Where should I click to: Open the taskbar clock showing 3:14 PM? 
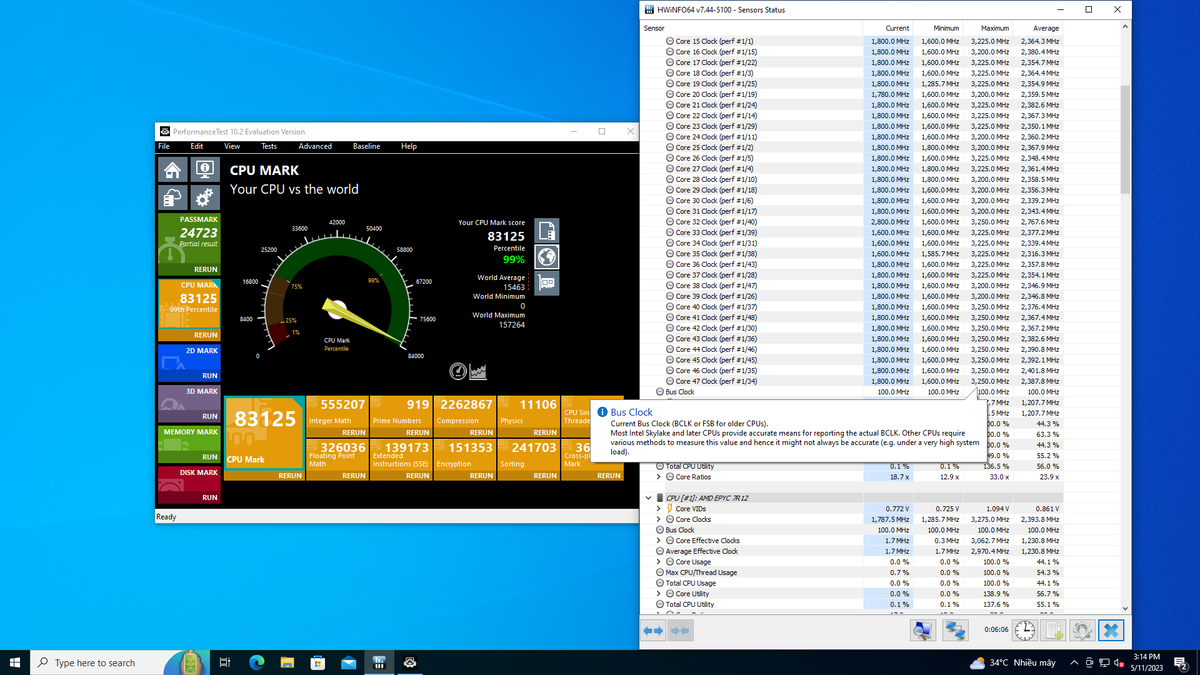tap(1145, 662)
